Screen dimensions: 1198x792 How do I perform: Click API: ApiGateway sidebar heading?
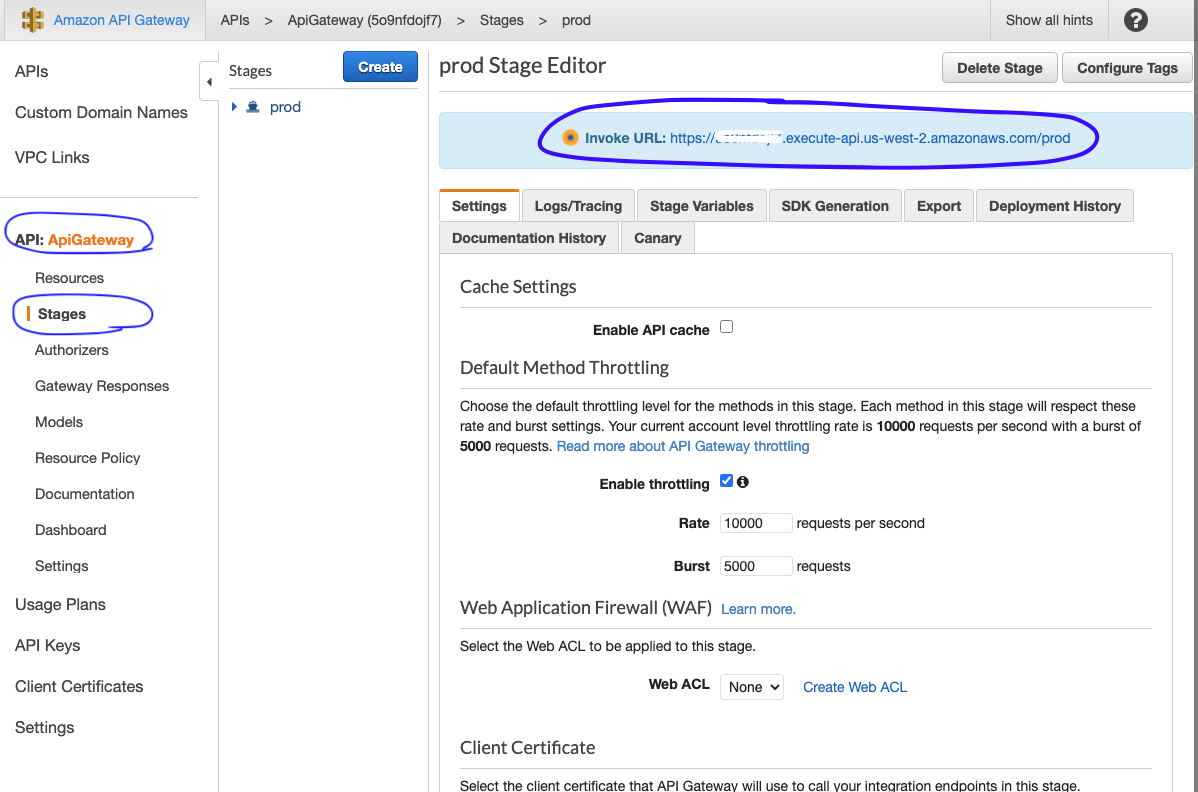pyautogui.click(x=74, y=240)
